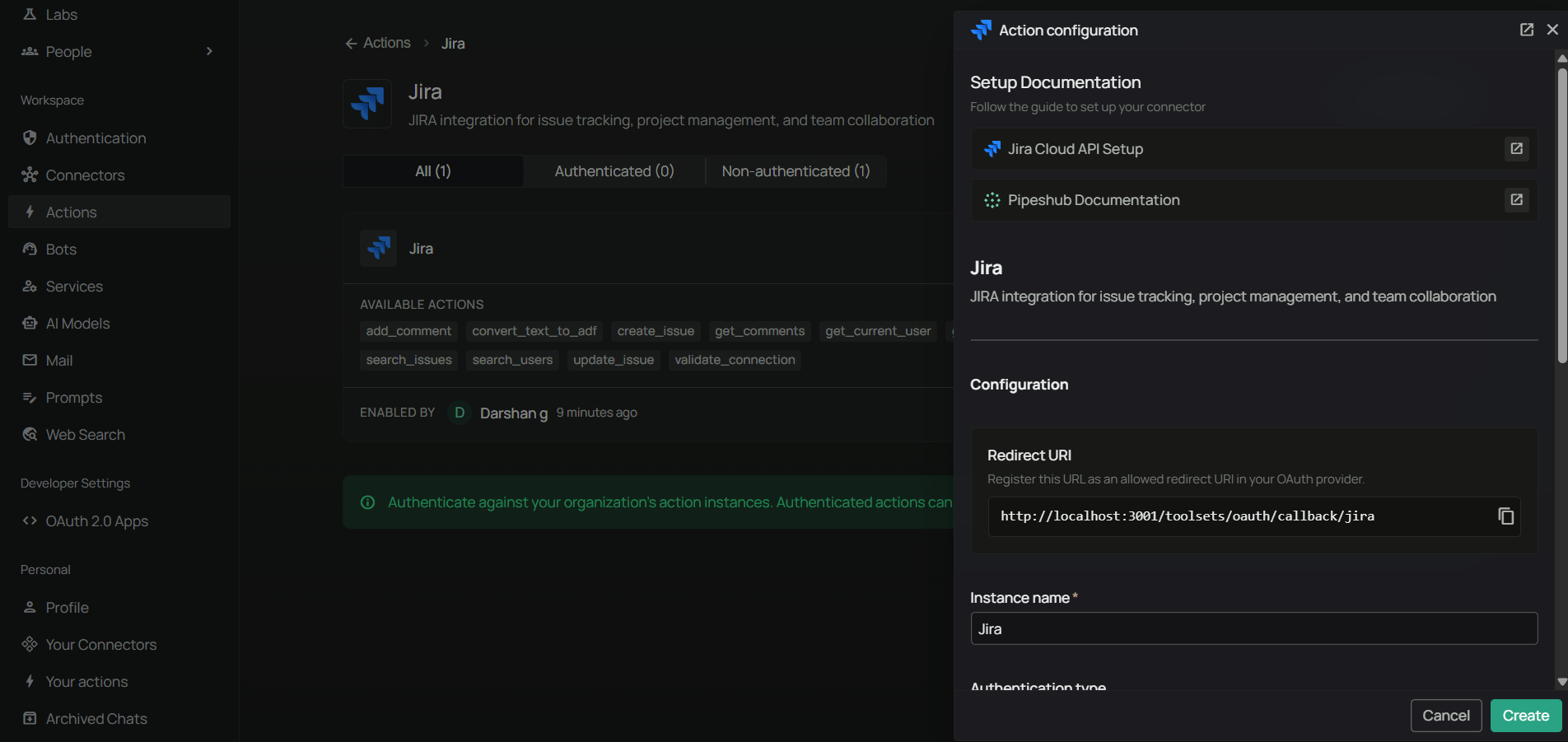Image resolution: width=1568 pixels, height=742 pixels.
Task: Click the Services icon in sidebar
Action: pos(30,286)
